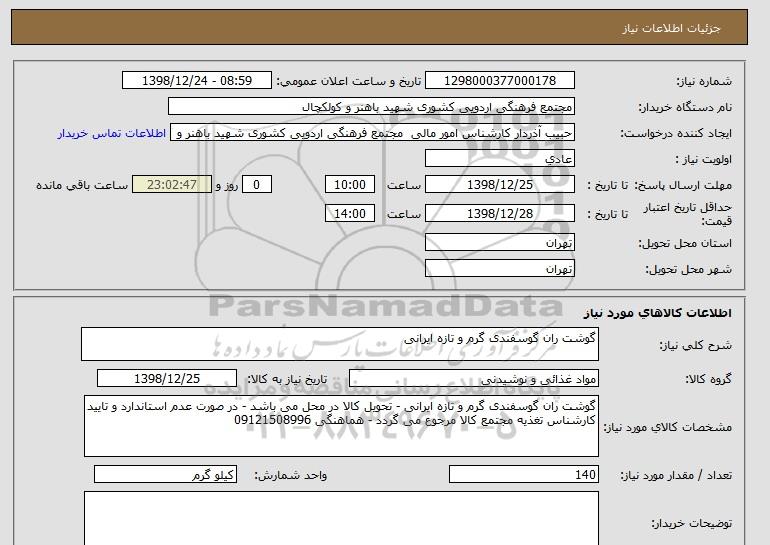Click the remaining days field showing 0
Viewport: 770px width, 545px height.
coord(256,185)
